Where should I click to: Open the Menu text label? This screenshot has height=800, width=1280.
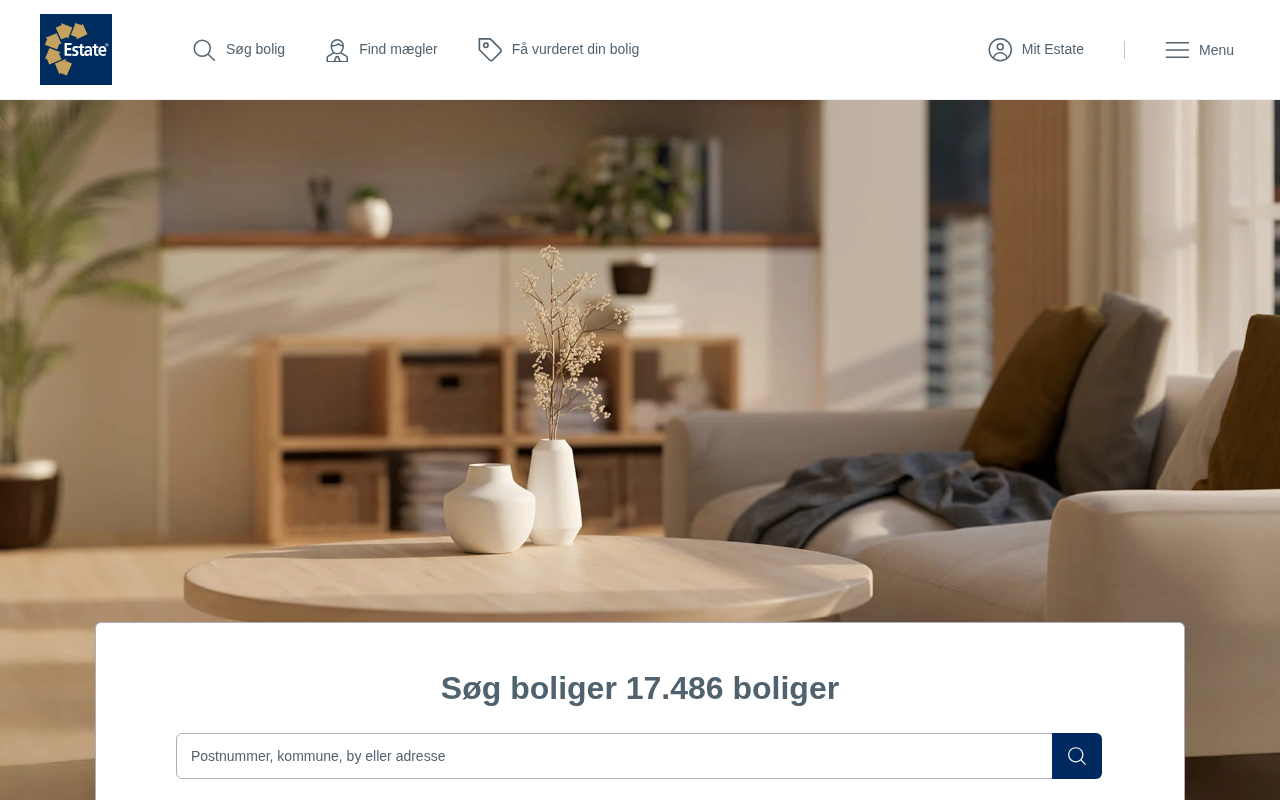(1216, 50)
